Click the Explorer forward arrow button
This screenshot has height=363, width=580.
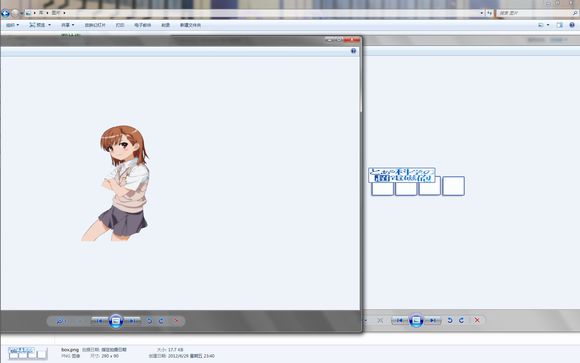click(x=15, y=13)
